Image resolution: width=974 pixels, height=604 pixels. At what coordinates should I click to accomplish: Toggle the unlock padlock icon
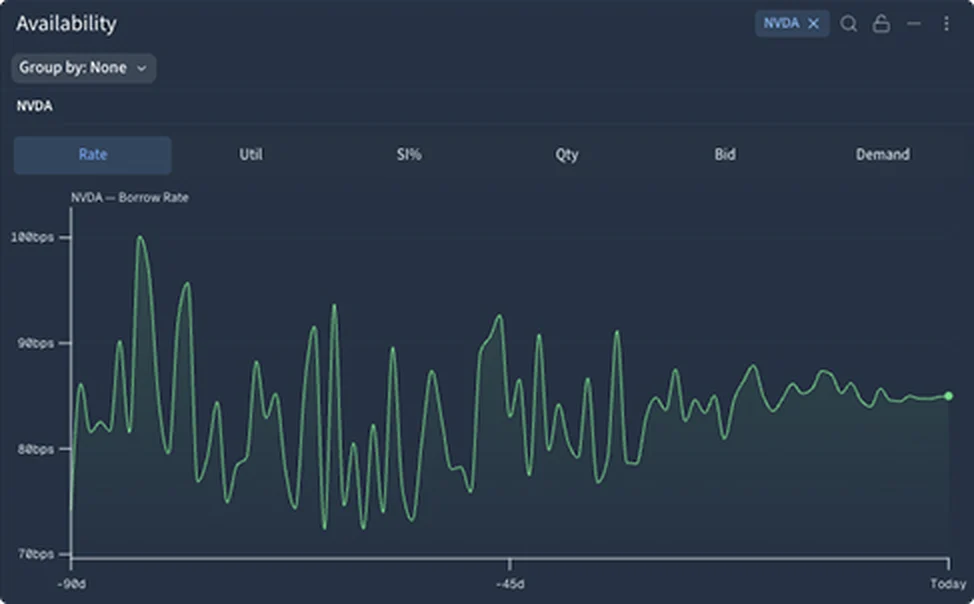coord(881,24)
